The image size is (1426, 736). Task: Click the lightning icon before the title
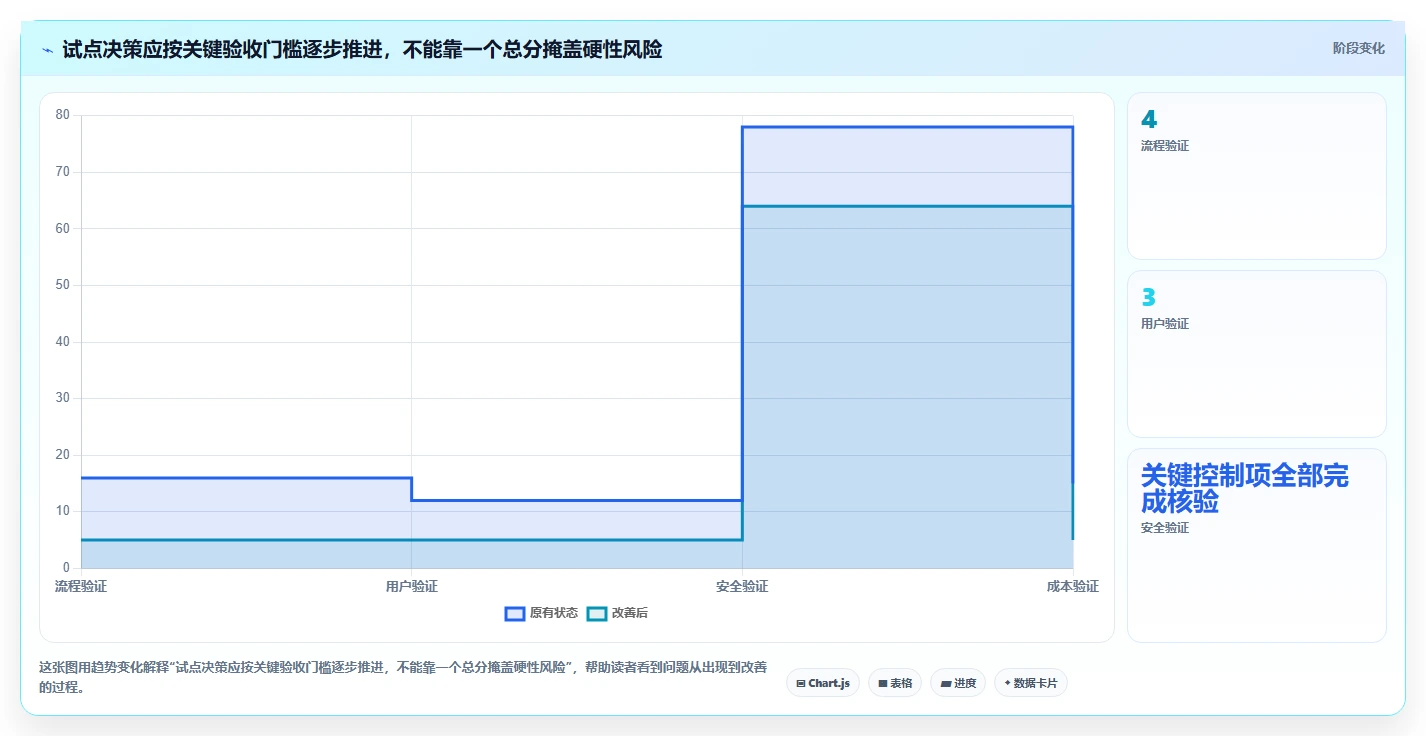[47, 50]
